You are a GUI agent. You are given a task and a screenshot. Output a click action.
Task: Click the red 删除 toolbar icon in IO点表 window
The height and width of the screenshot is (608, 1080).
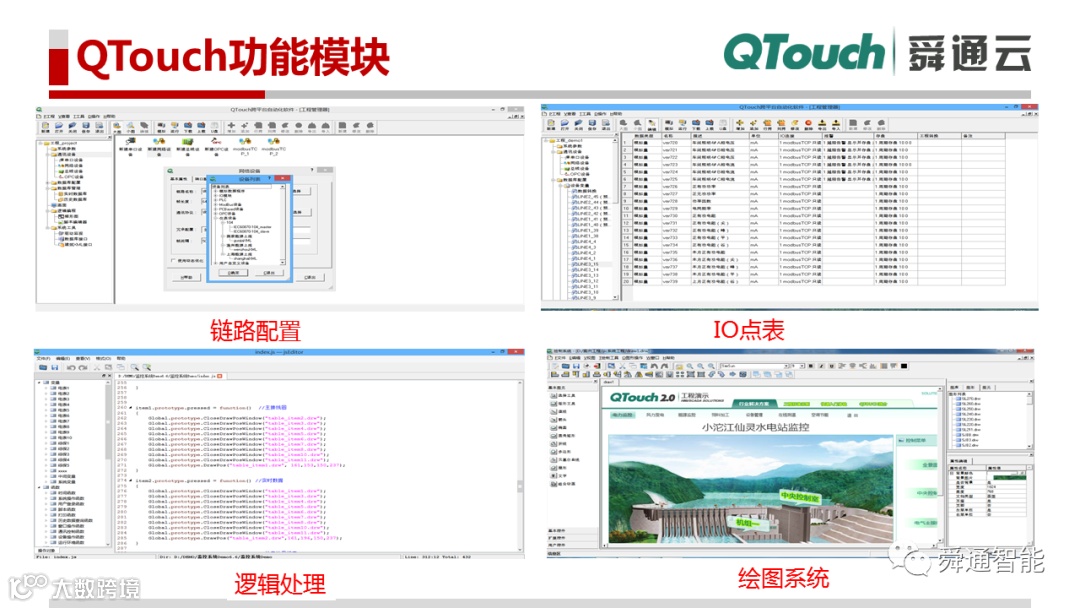coord(809,123)
